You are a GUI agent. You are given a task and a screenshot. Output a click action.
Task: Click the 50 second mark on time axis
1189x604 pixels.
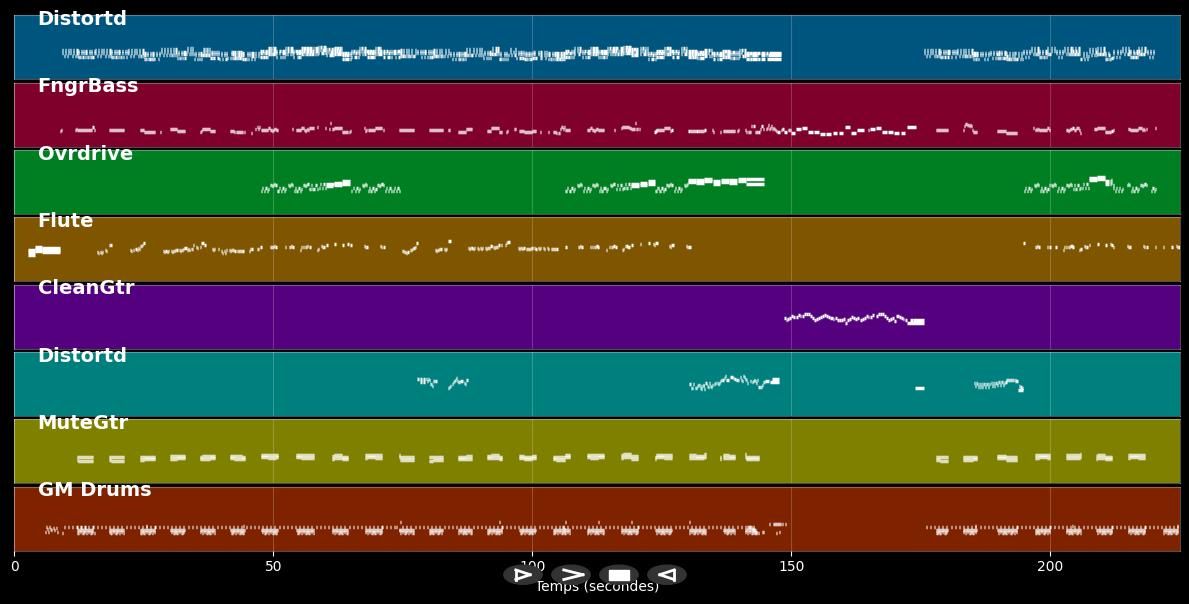pos(273,567)
